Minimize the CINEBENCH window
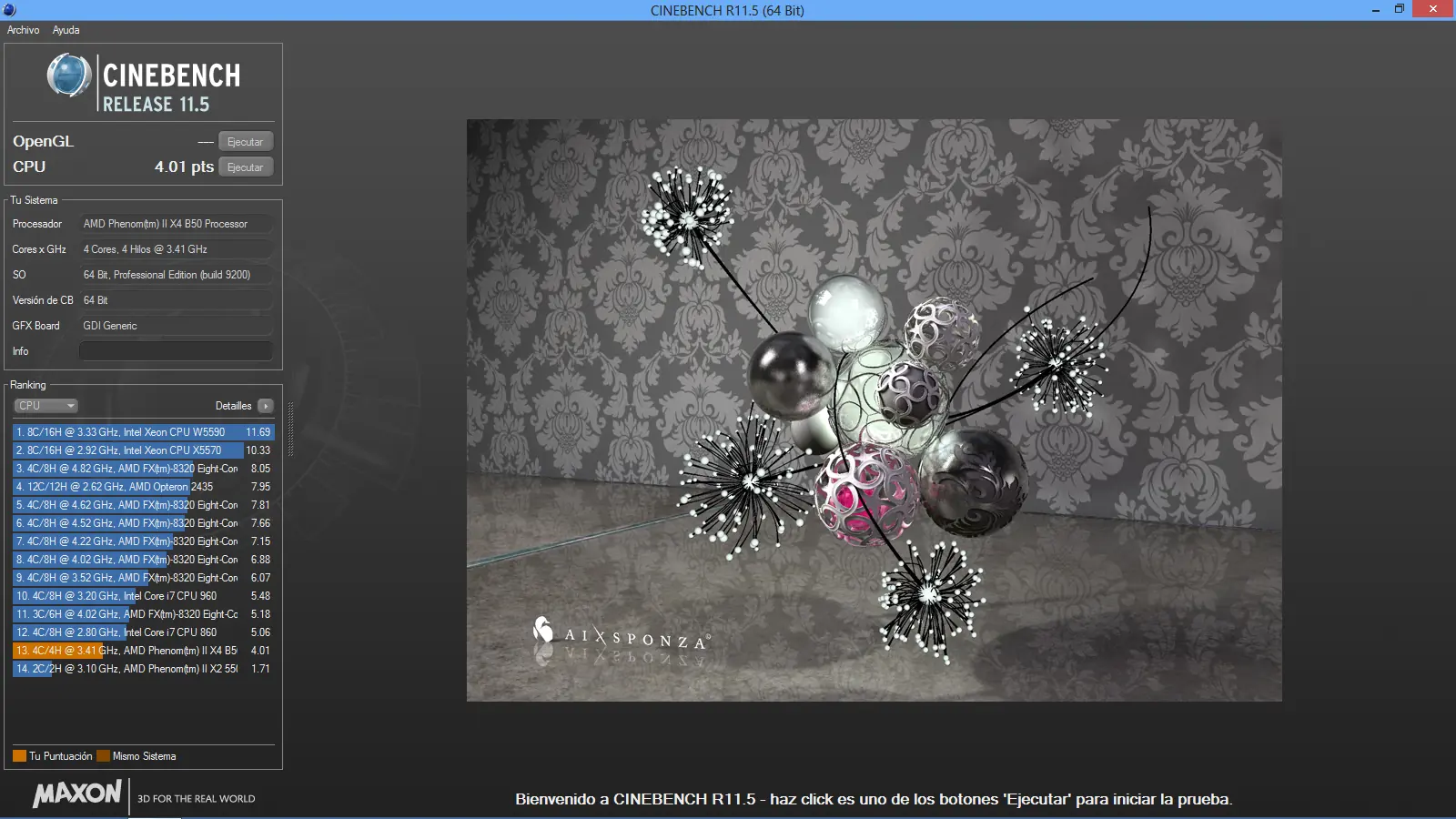The height and width of the screenshot is (819, 1456). 1376,10
